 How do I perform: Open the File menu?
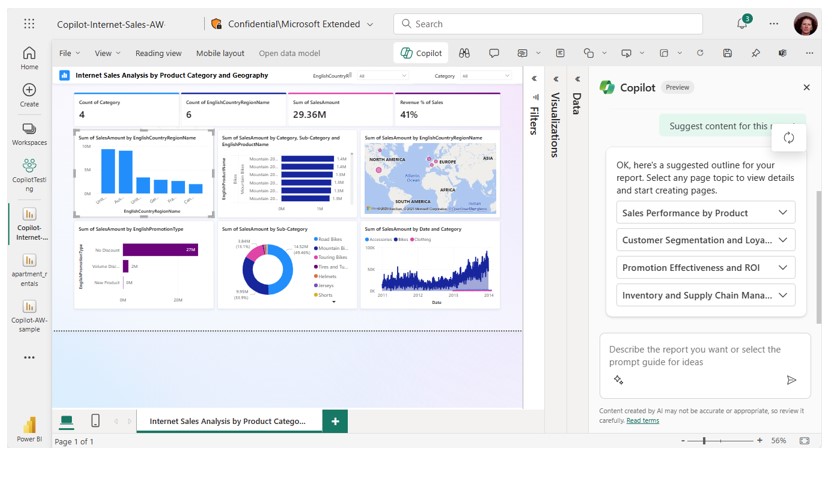pos(69,53)
